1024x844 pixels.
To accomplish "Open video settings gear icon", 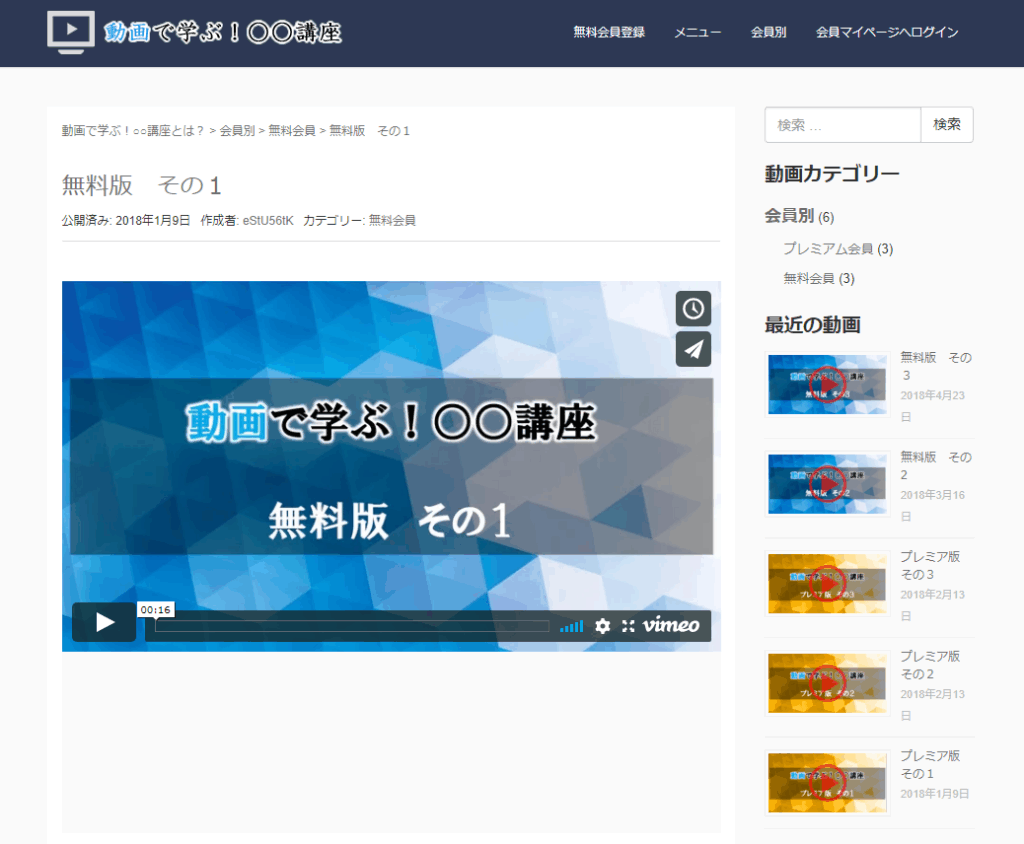I will point(602,626).
